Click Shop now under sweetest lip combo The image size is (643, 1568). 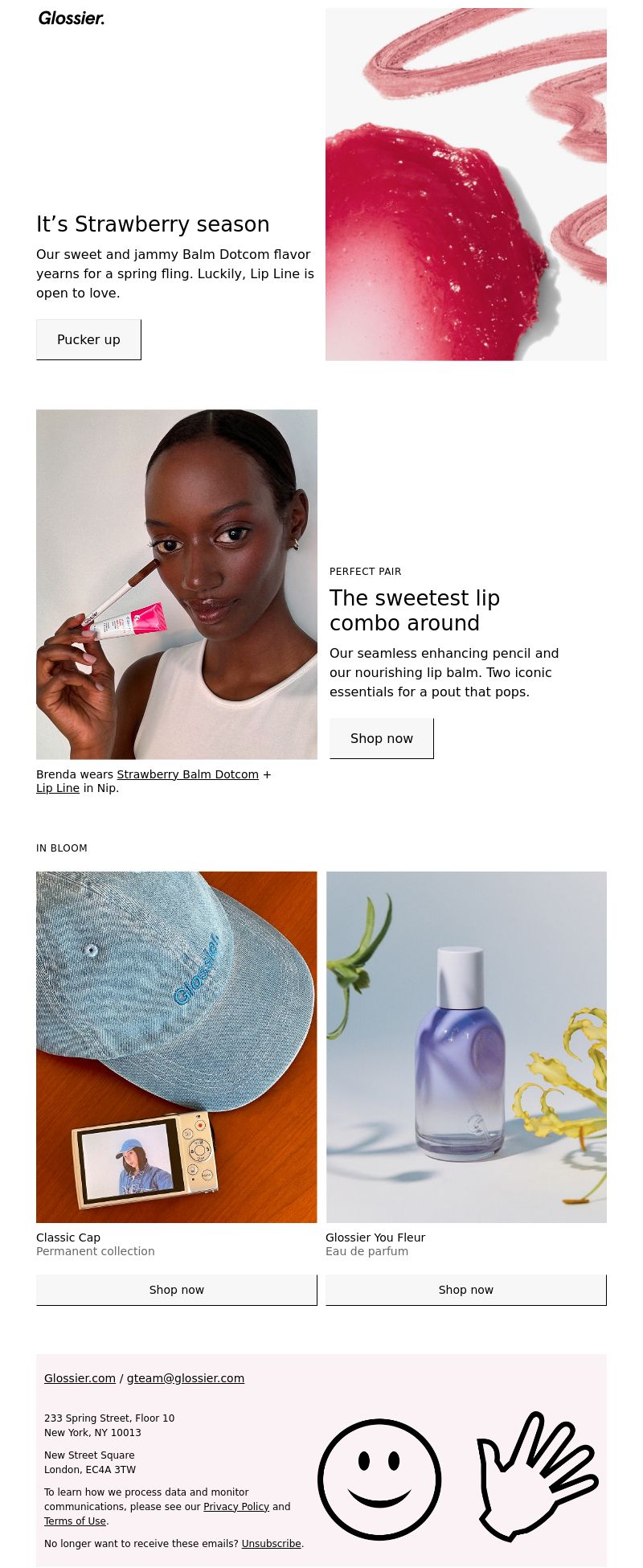point(382,738)
